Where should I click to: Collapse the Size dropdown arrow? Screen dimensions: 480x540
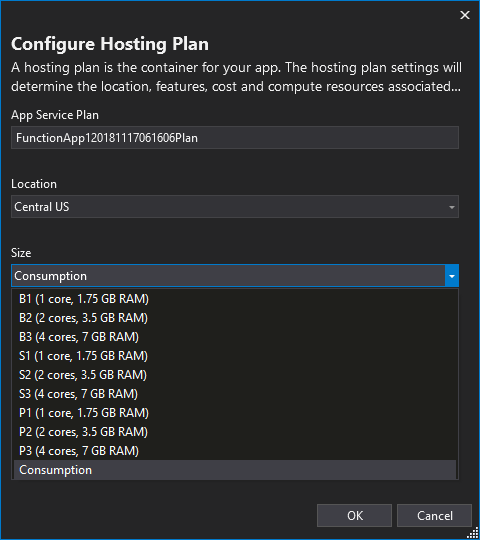pos(452,276)
